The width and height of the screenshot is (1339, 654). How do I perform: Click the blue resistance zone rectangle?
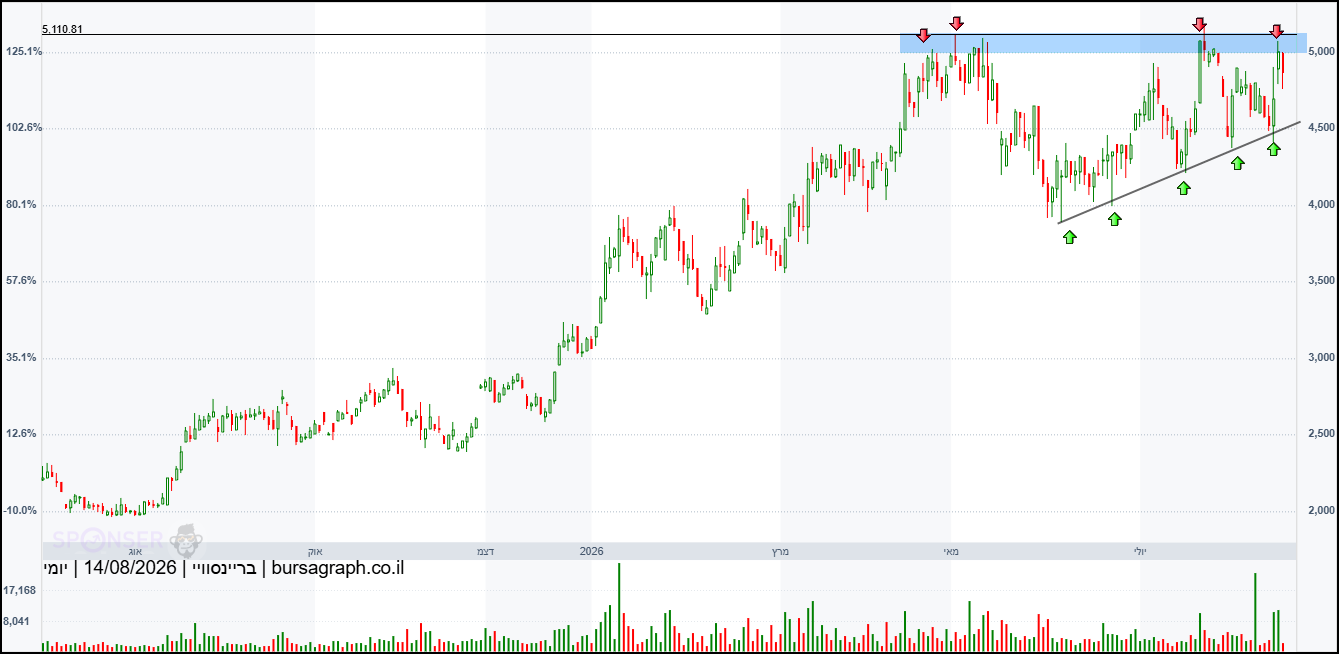point(1103,44)
